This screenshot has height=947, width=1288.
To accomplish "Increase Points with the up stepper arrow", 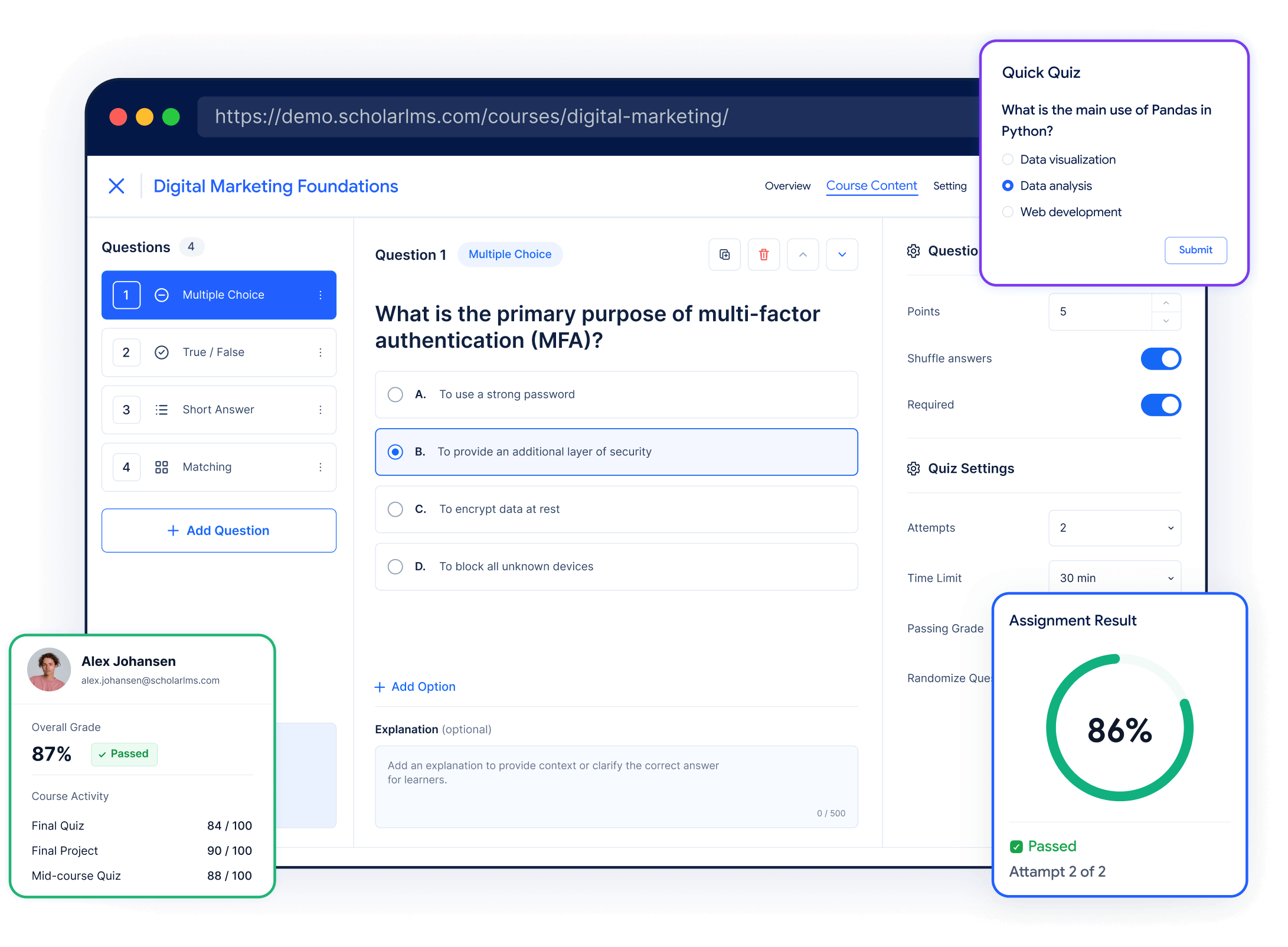I will tap(1166, 303).
